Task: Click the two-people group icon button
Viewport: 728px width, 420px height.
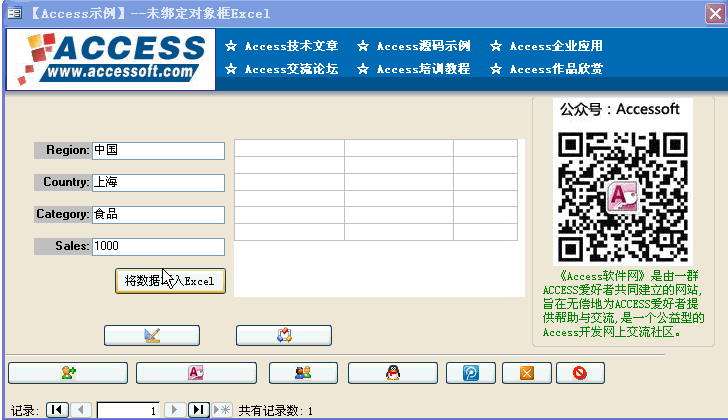Action: click(x=303, y=373)
